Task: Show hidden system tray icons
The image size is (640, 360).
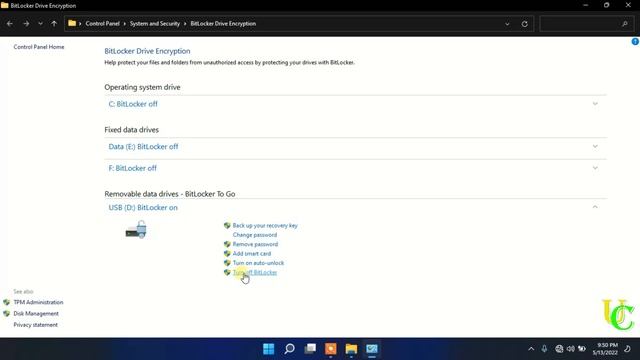Action: pyautogui.click(x=531, y=349)
